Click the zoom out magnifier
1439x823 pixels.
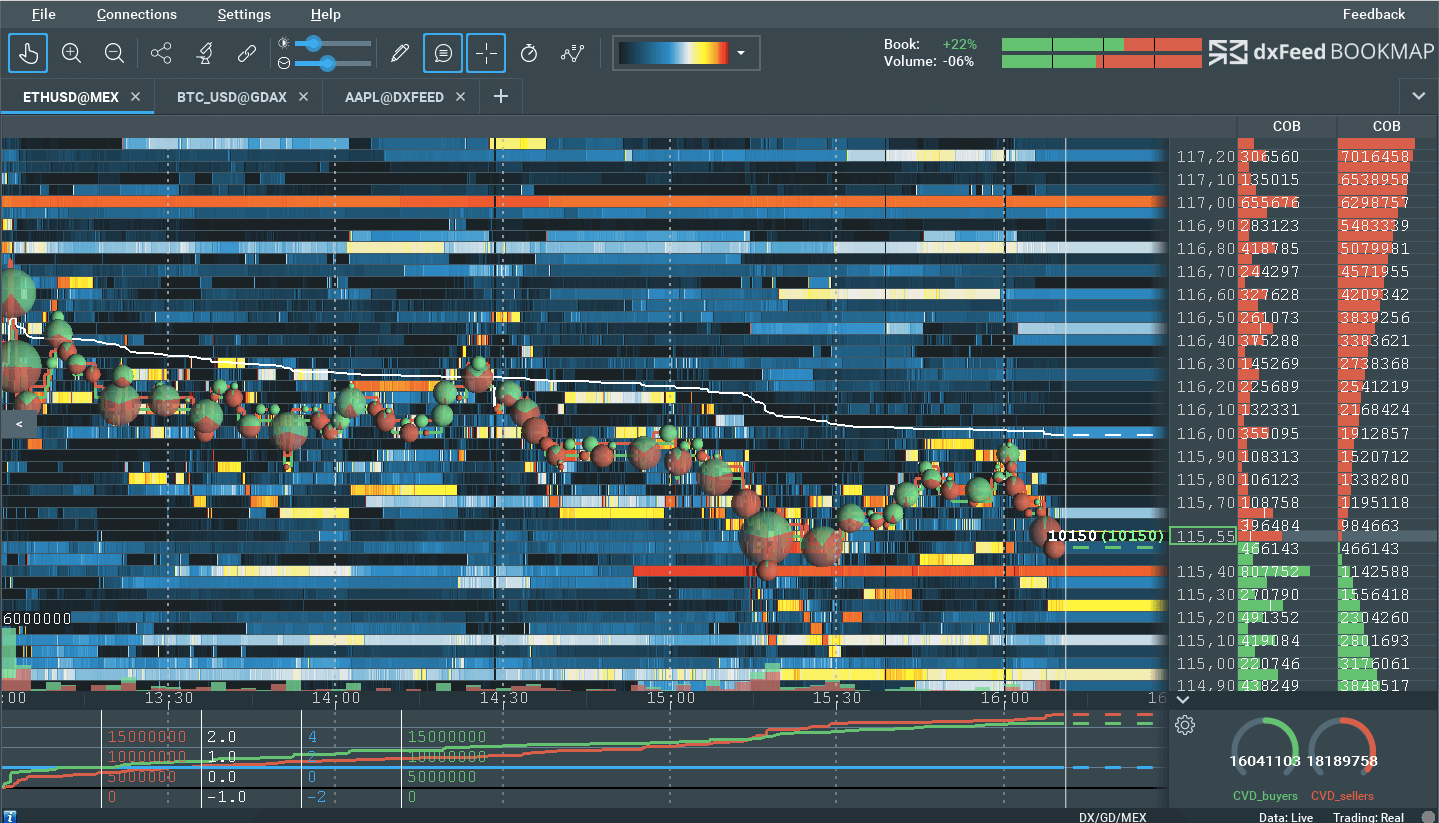[114, 53]
